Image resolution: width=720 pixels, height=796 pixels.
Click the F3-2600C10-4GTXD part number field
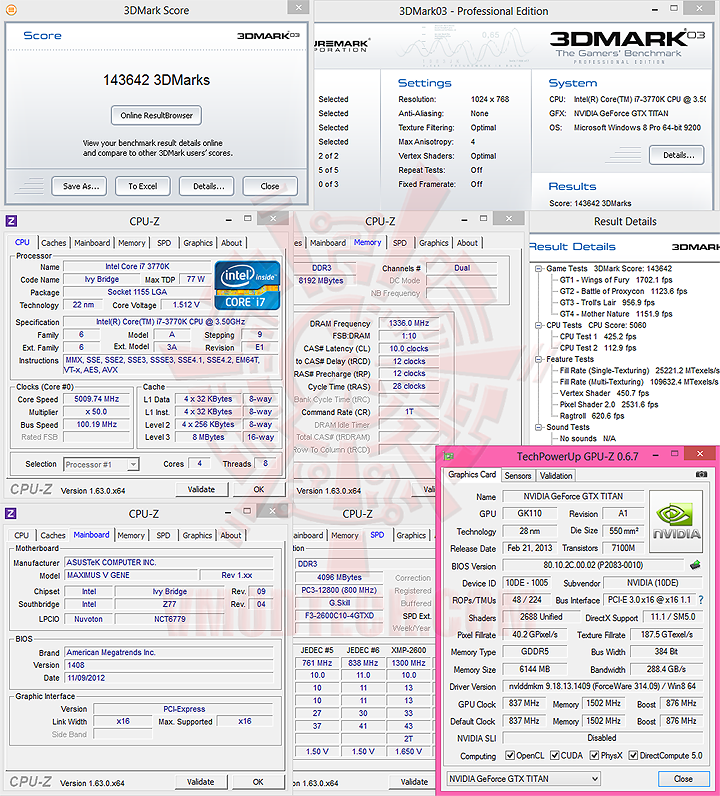339,615
